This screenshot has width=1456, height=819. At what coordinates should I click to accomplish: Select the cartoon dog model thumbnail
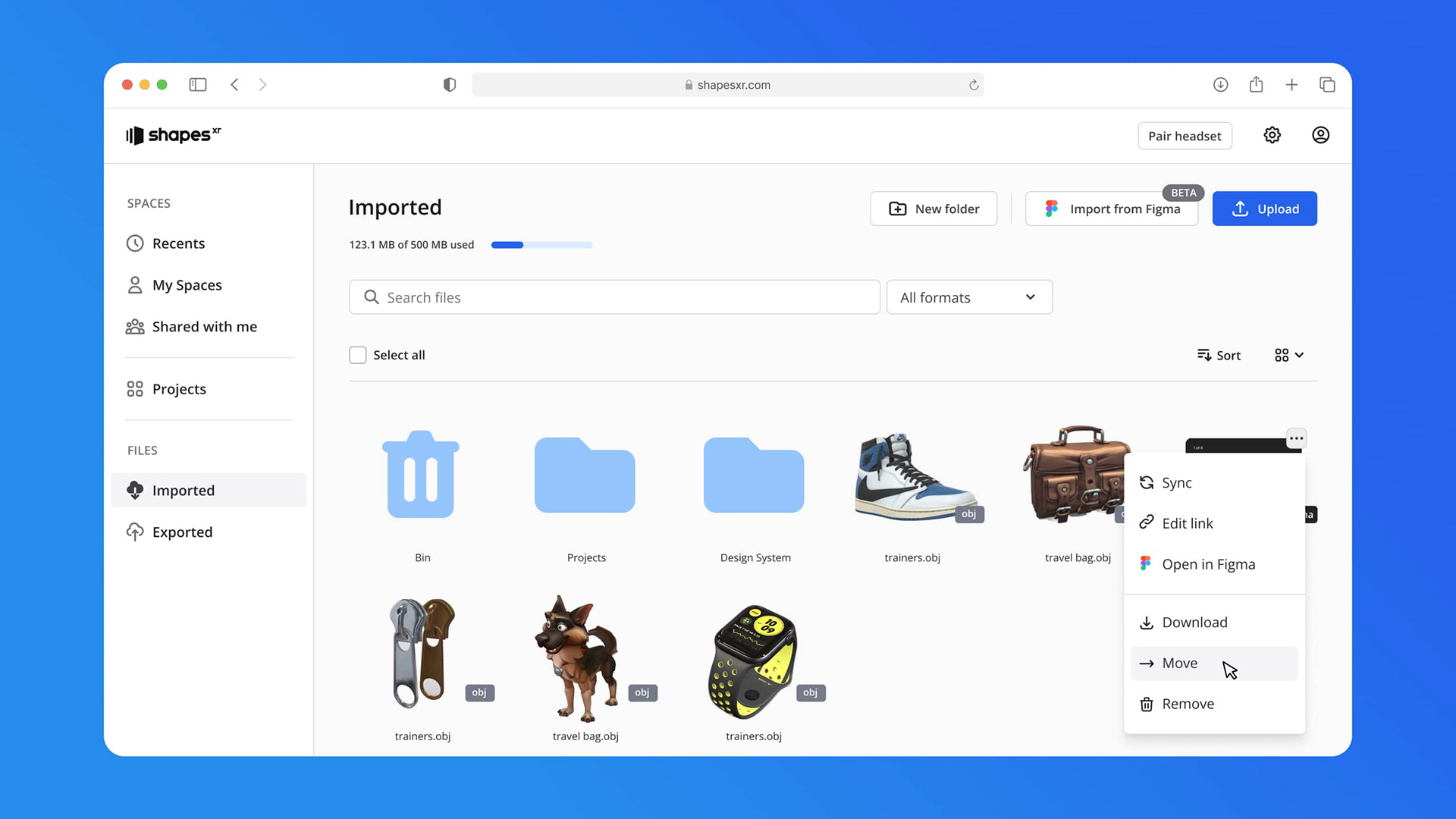click(x=579, y=658)
